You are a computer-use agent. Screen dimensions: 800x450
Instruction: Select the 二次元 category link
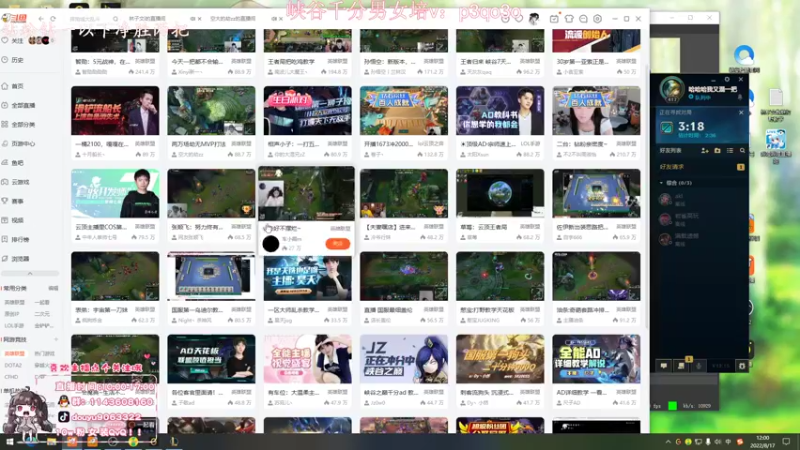(x=42, y=314)
